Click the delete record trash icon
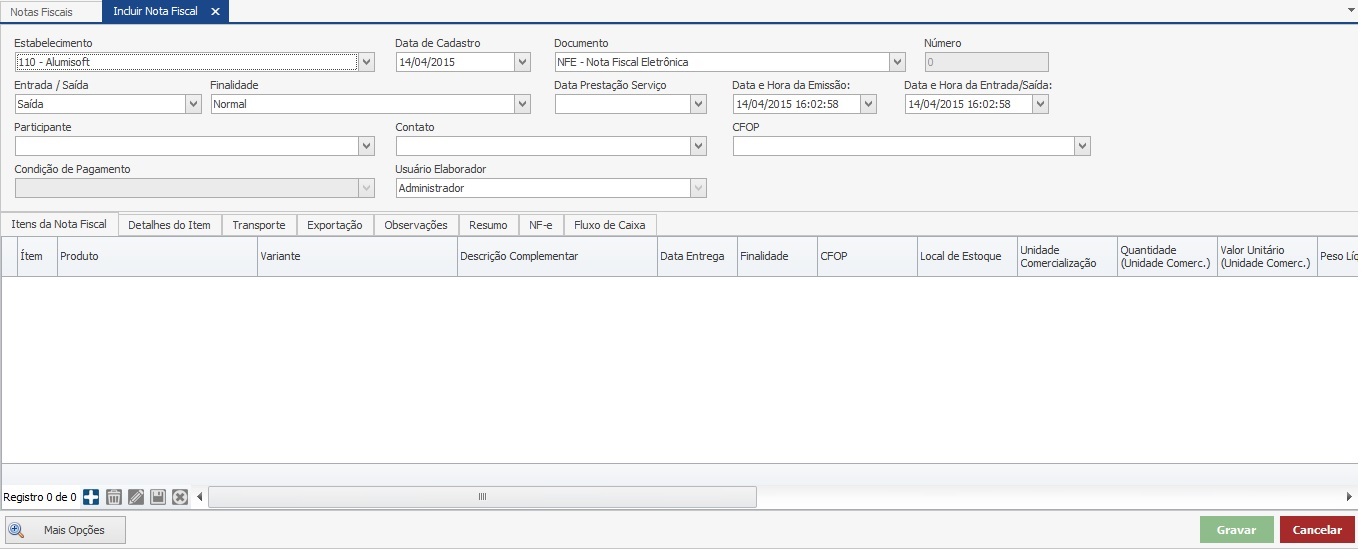1364x560 pixels. click(x=114, y=497)
